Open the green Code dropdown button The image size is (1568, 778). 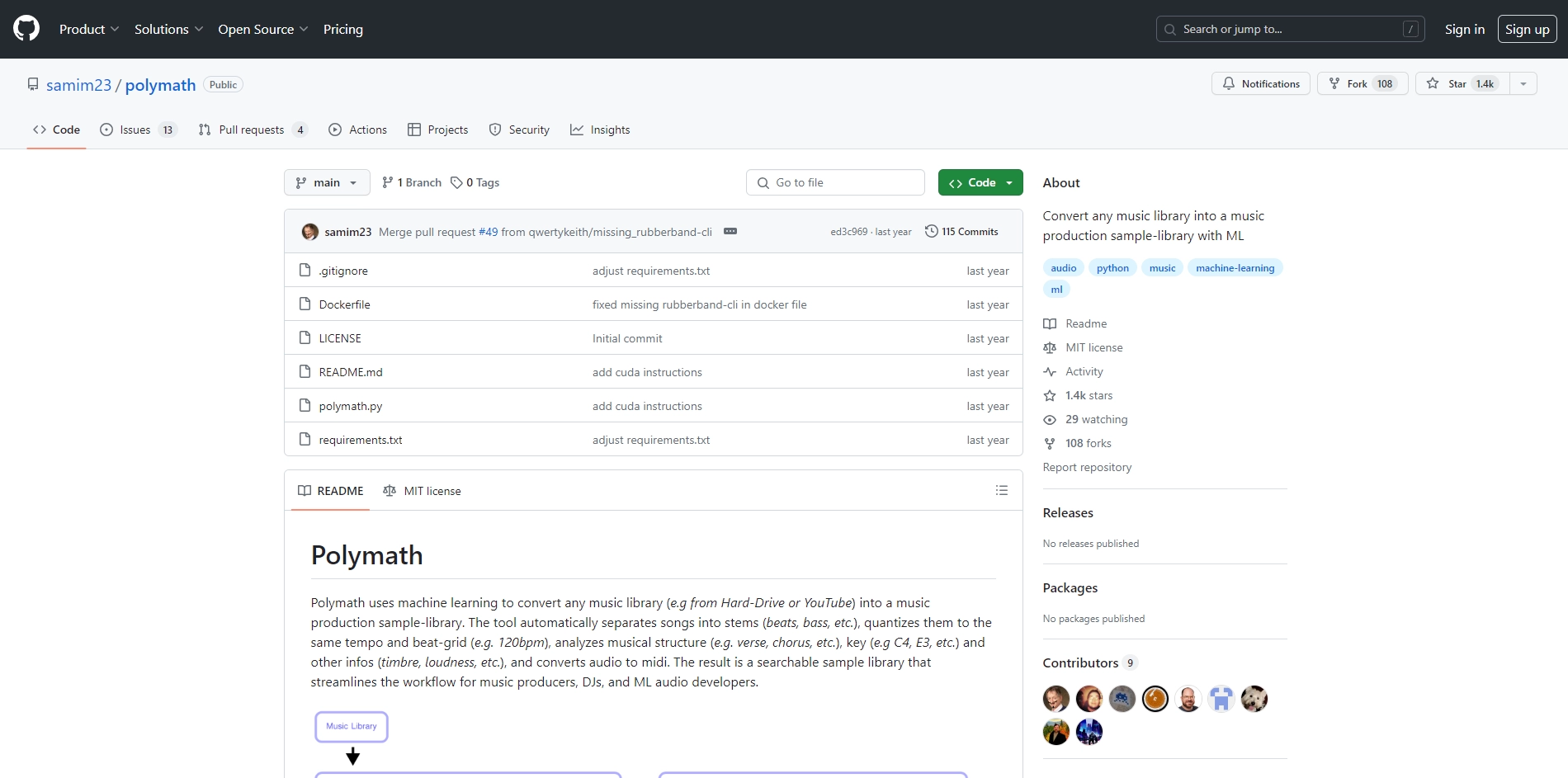[980, 182]
